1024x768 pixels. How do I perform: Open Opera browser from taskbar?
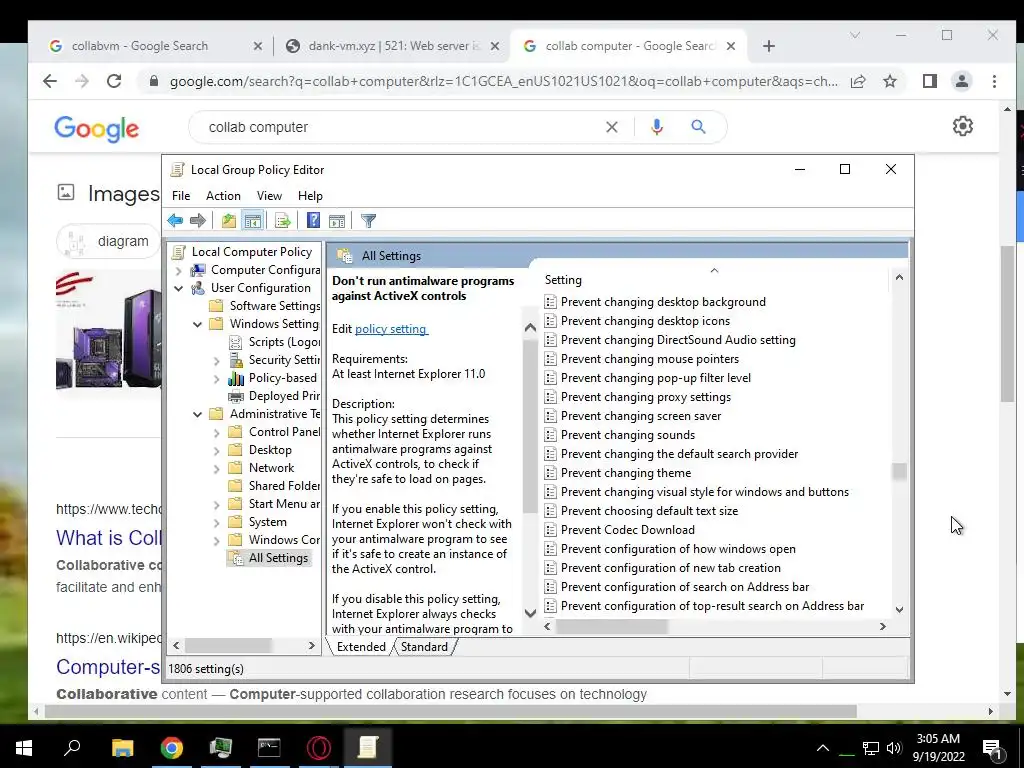[319, 747]
